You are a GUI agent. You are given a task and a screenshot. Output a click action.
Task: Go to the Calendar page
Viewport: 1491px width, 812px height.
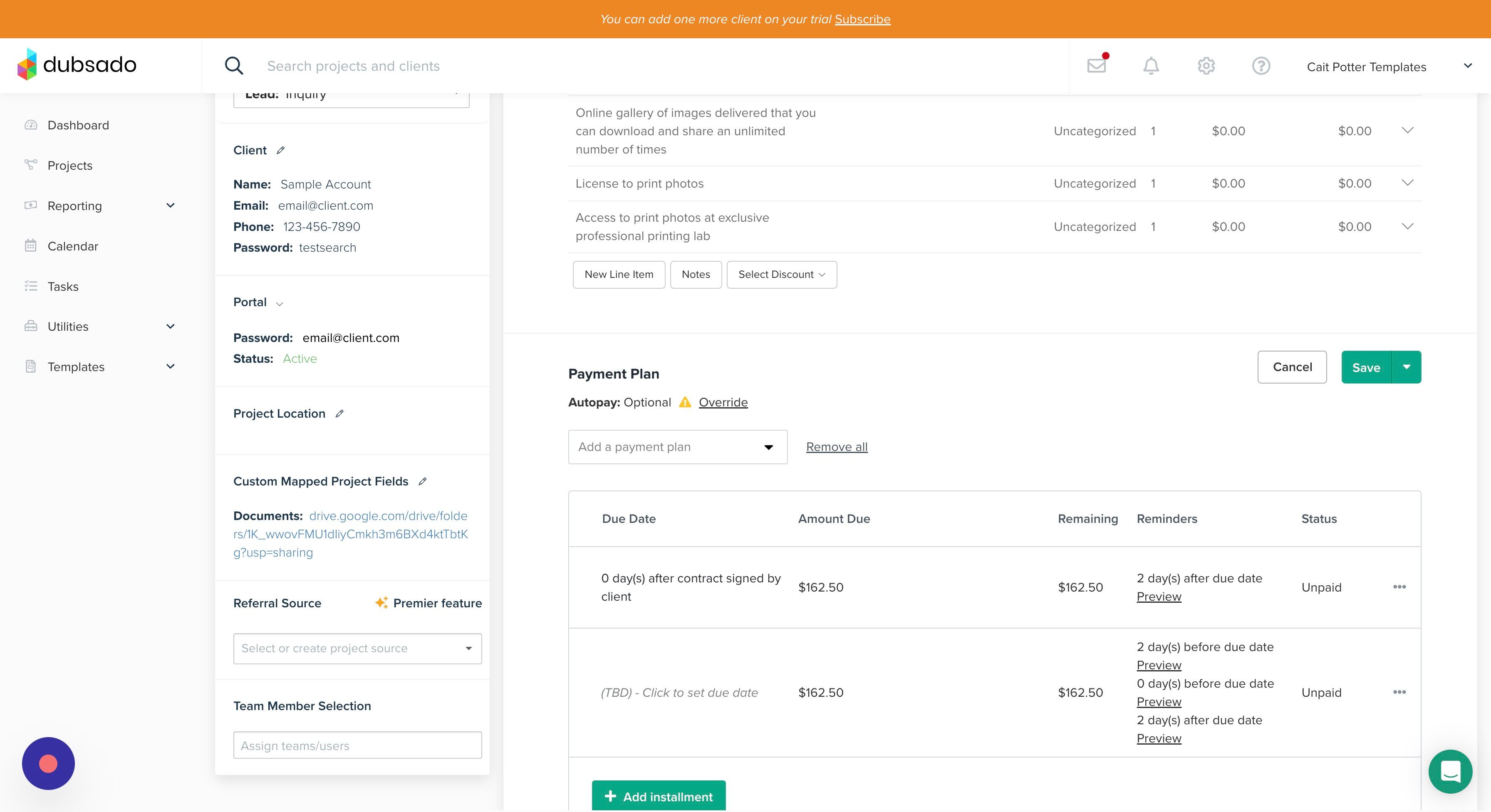point(72,246)
